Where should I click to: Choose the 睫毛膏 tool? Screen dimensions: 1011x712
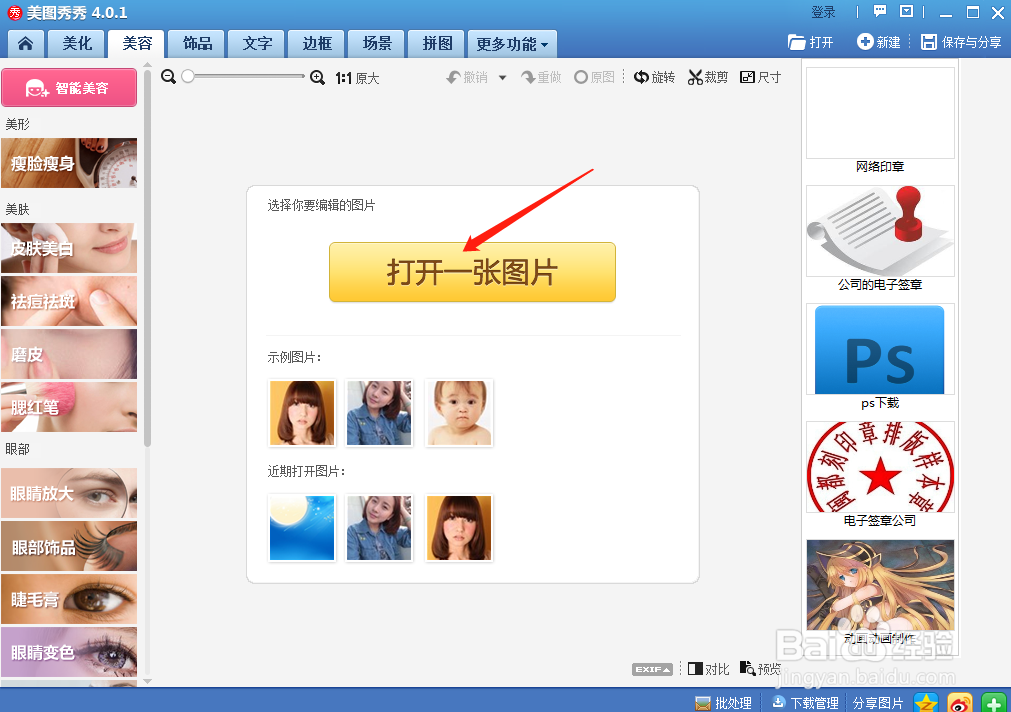point(69,600)
